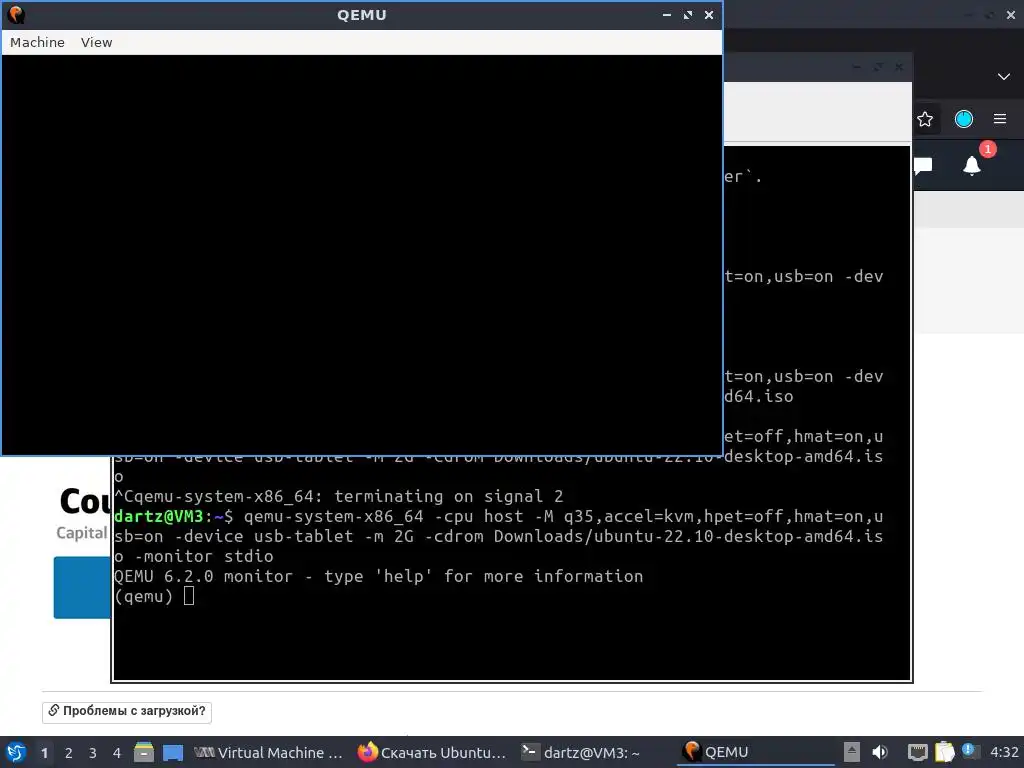The image size is (1024, 768).
Task: Switch to Firefox 'Скачать Ubuntu' taskbar item
Action: click(x=432, y=752)
